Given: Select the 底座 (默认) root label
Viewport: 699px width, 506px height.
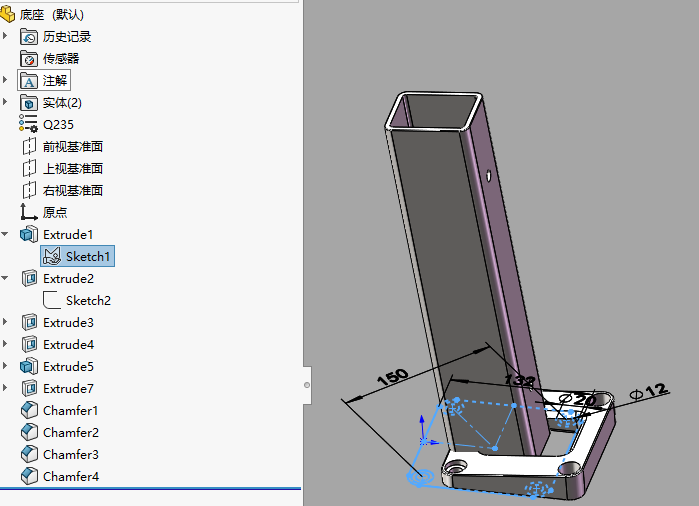Looking at the screenshot, I should click(x=52, y=15).
